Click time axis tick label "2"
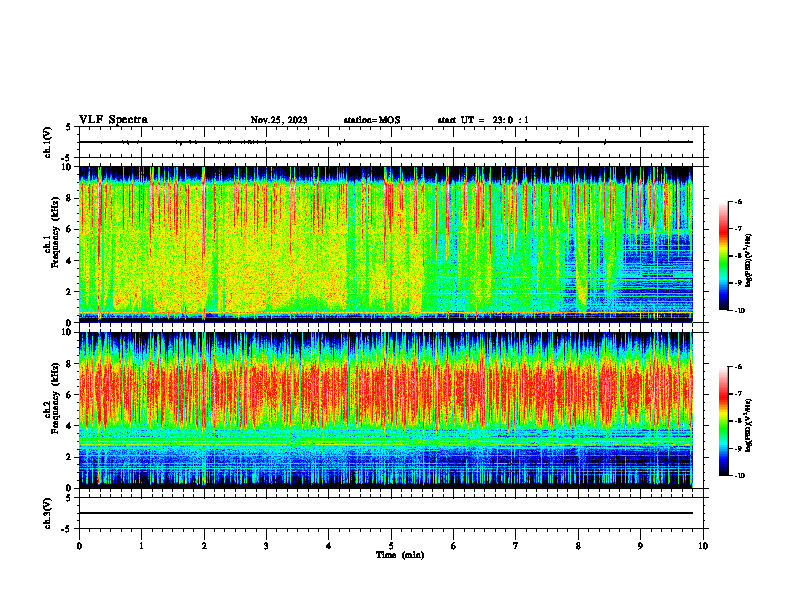This screenshot has height=612, width=792. [204, 546]
